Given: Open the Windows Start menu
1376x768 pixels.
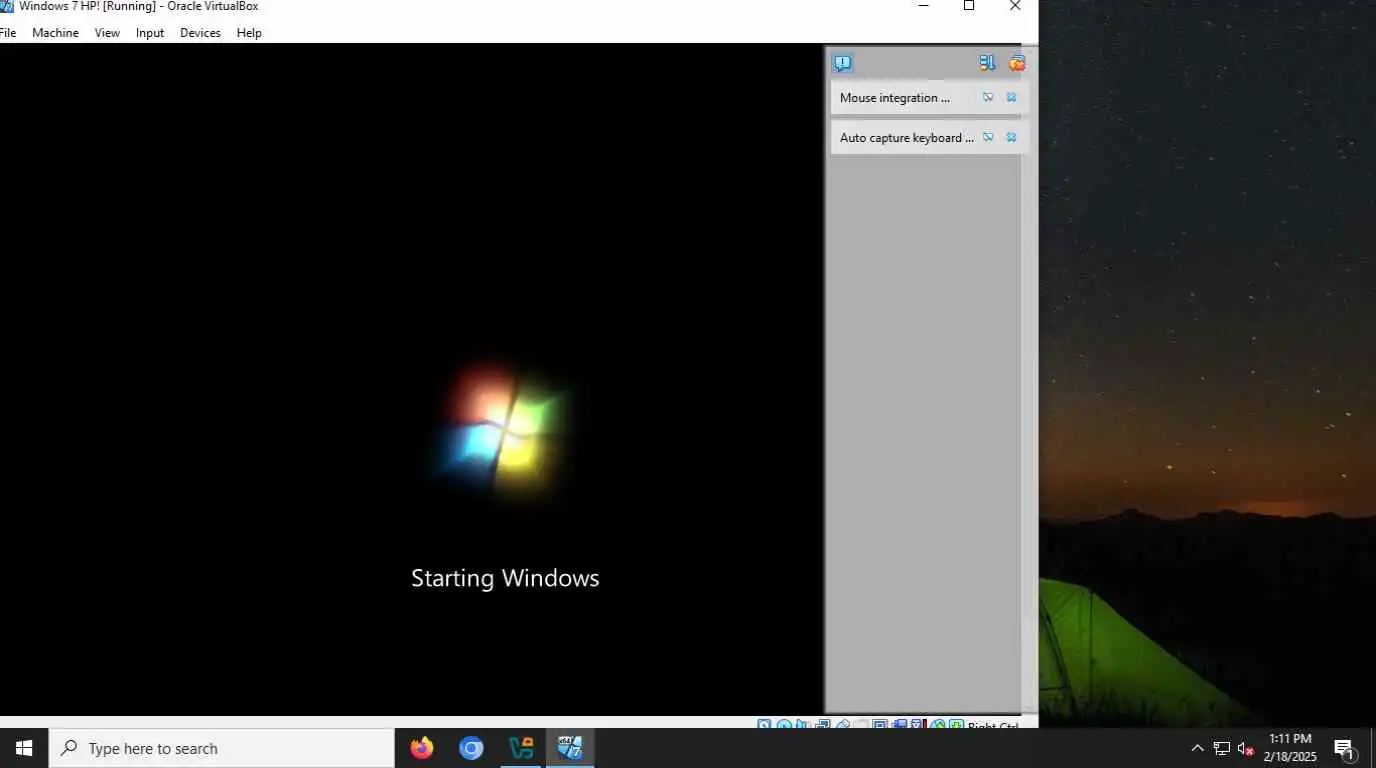Looking at the screenshot, I should click(x=24, y=748).
